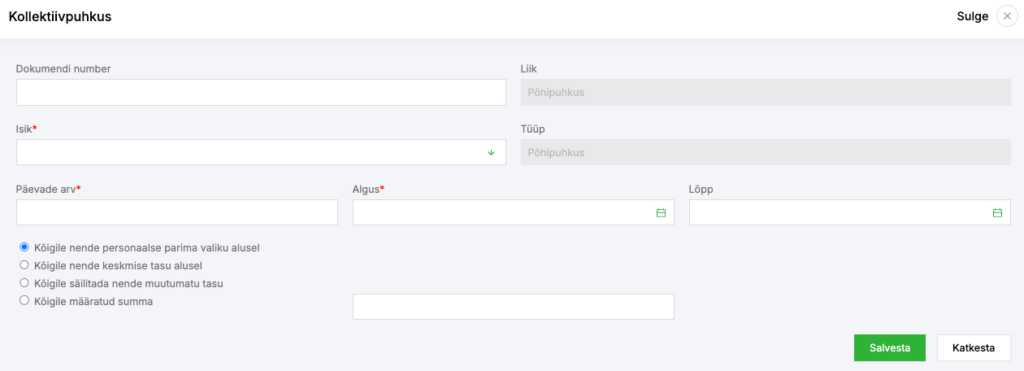Focus the amount field beside määratud summa
1024x371 pixels.
tap(513, 307)
